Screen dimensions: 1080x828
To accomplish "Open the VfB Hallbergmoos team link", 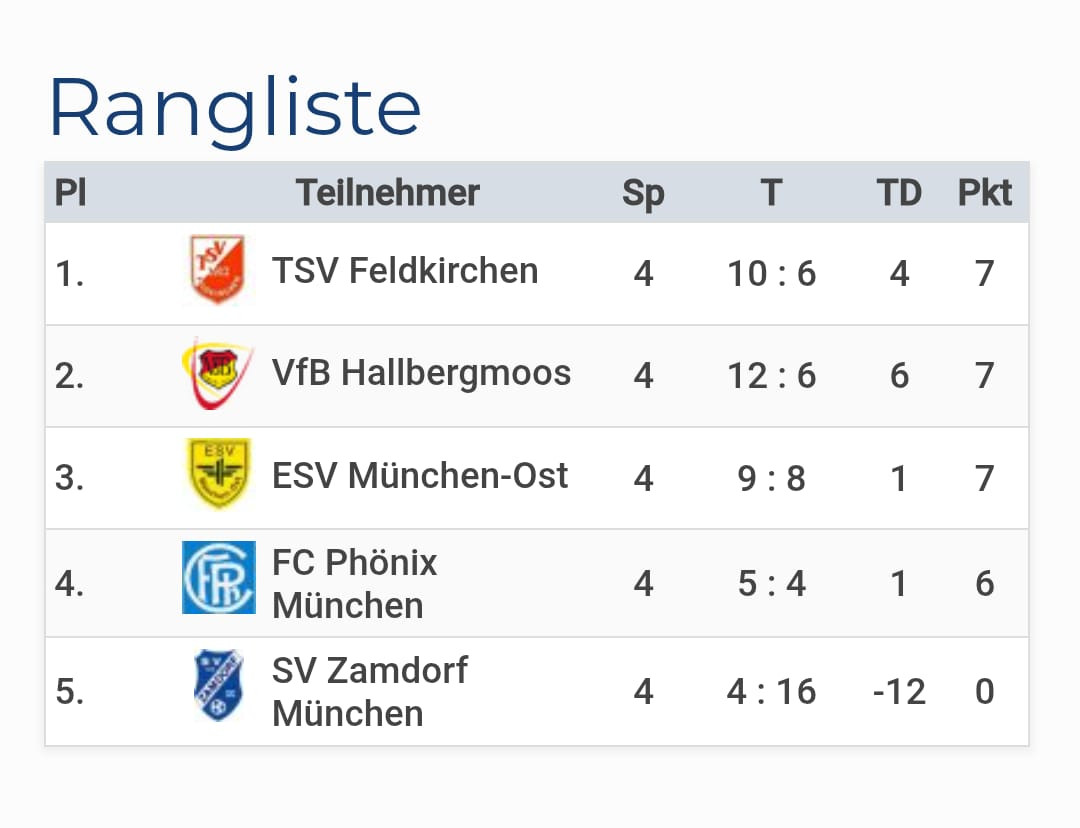I will click(421, 373).
